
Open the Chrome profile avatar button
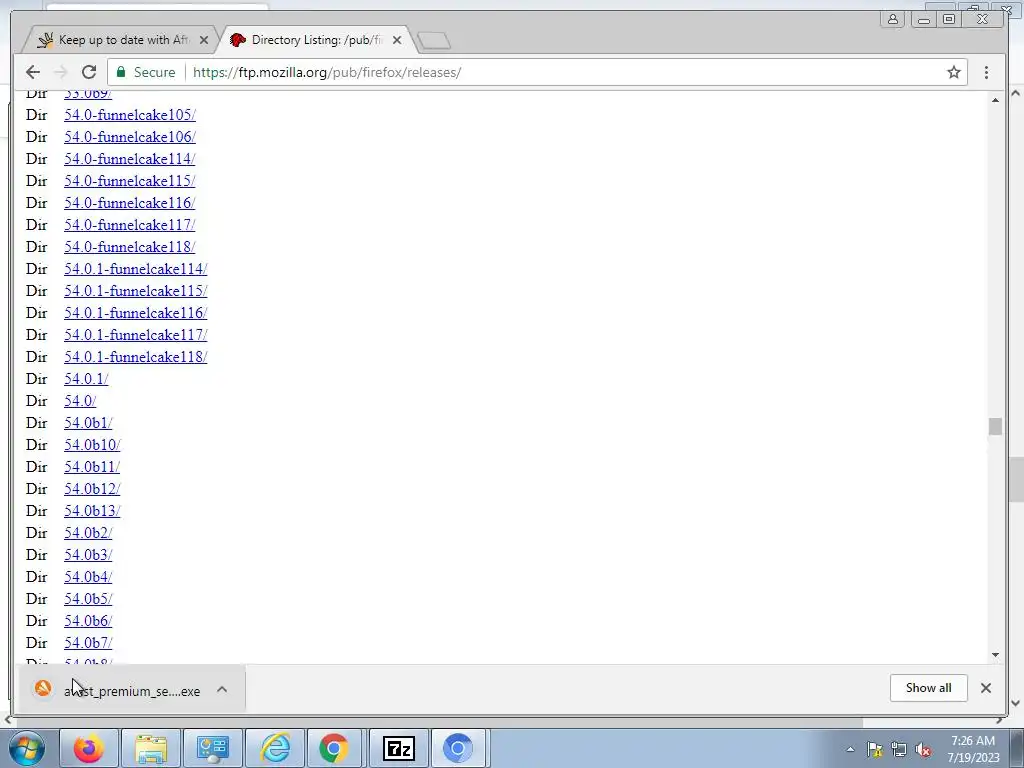[x=892, y=19]
